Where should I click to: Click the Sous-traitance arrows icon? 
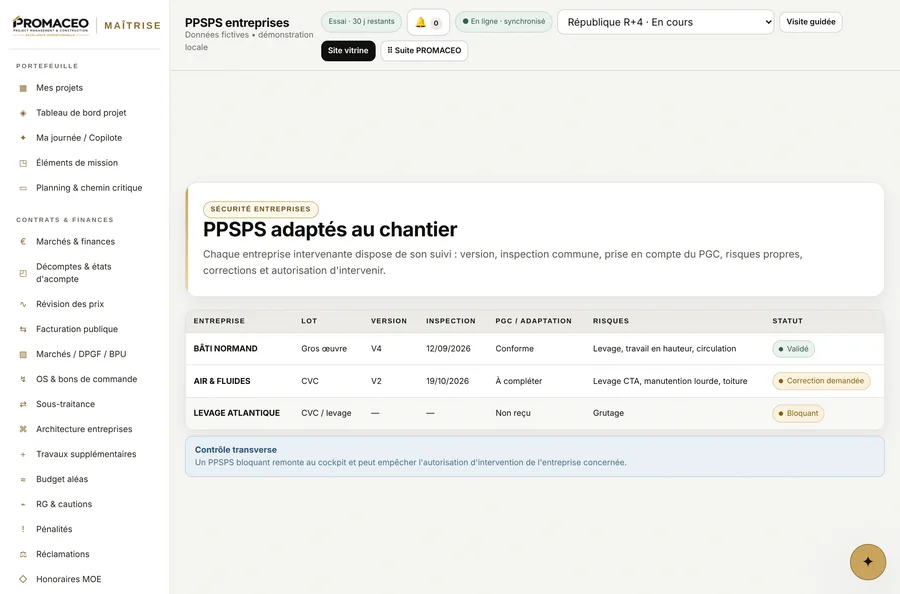click(x=23, y=405)
